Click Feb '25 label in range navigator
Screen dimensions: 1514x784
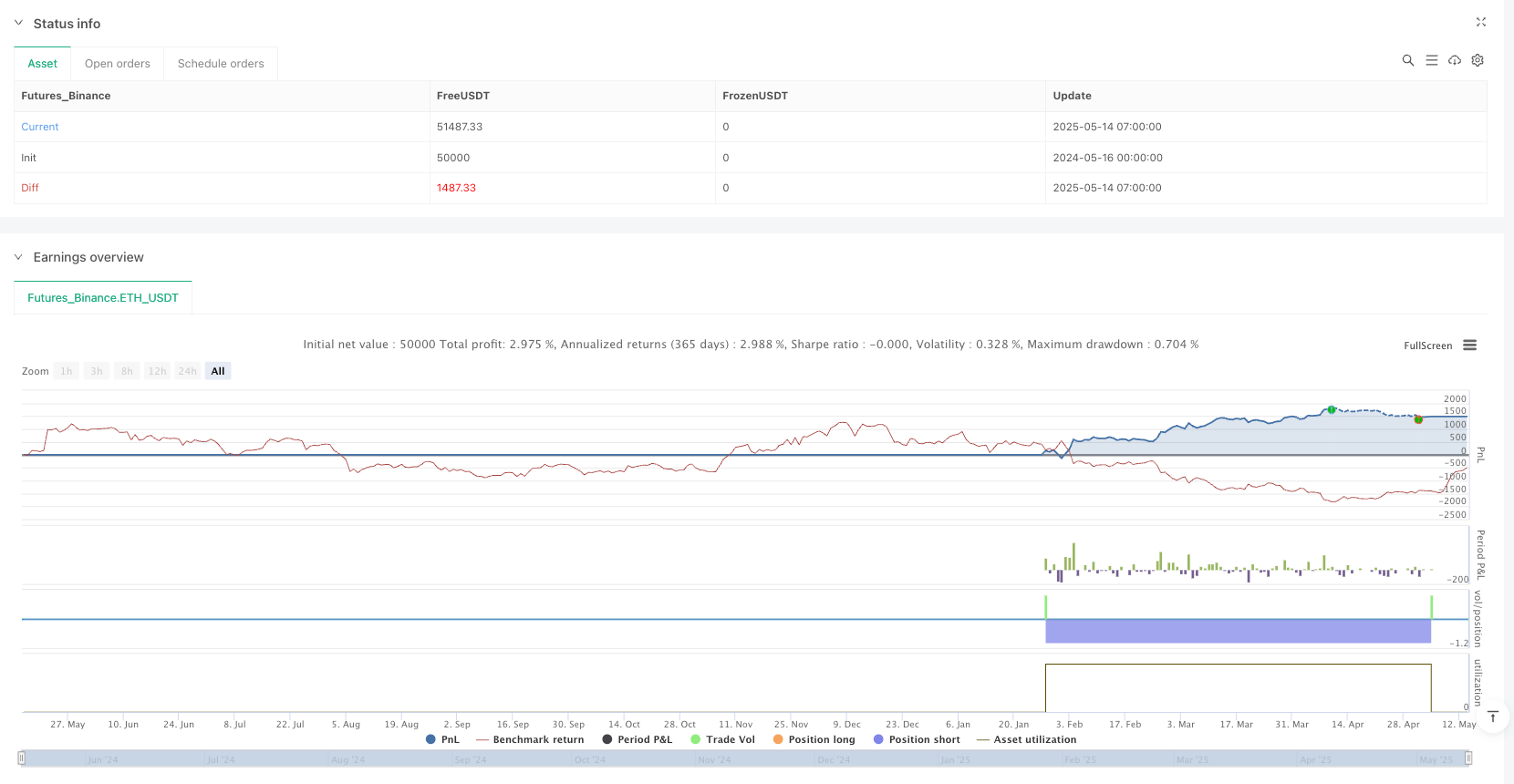1080,759
